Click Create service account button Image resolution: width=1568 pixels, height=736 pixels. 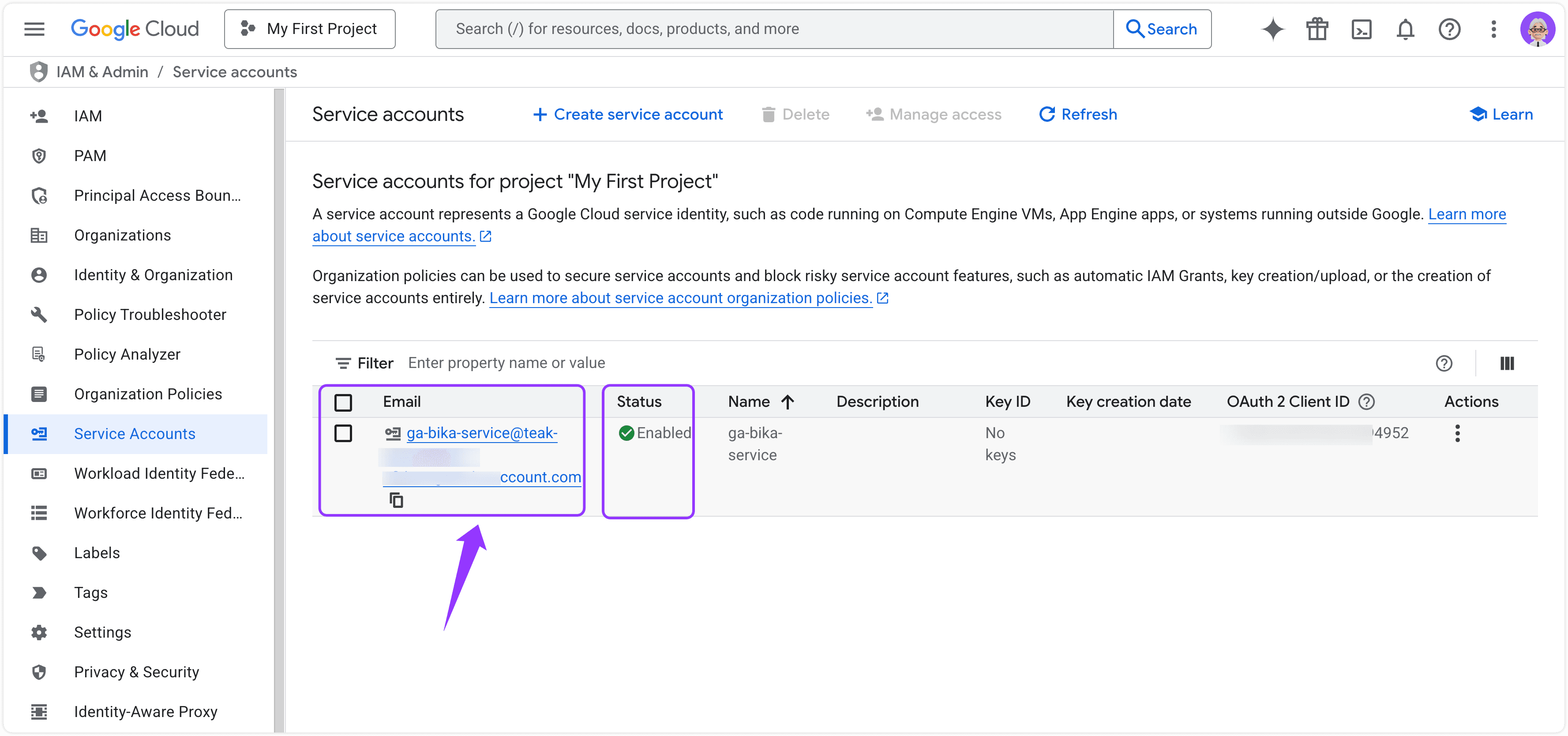point(627,114)
